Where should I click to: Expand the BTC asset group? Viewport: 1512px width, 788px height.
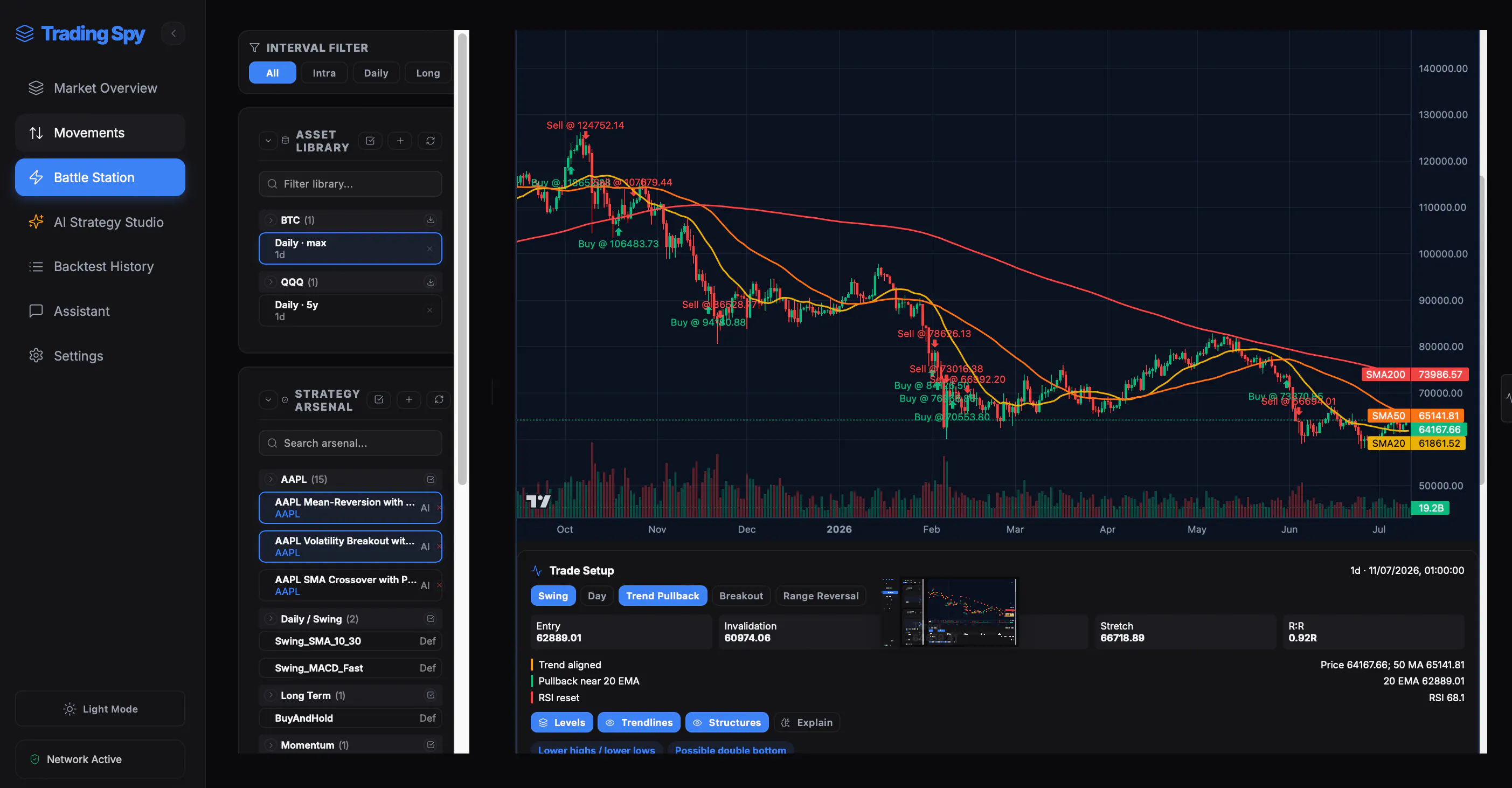tap(271, 220)
